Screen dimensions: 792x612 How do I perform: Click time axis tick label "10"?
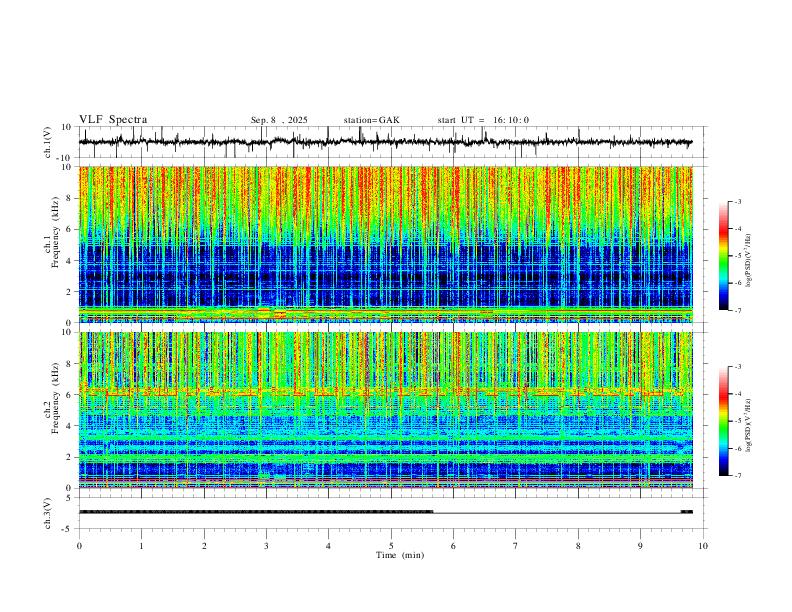[703, 546]
